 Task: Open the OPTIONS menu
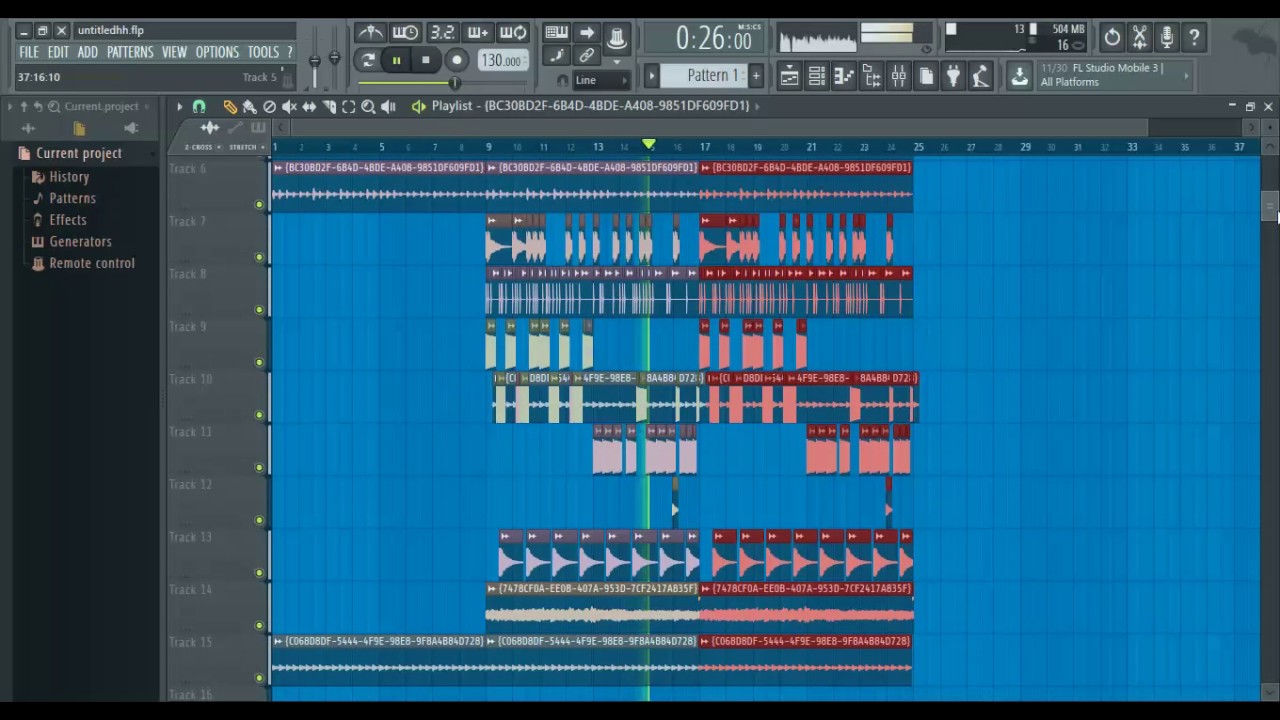pyautogui.click(x=217, y=52)
